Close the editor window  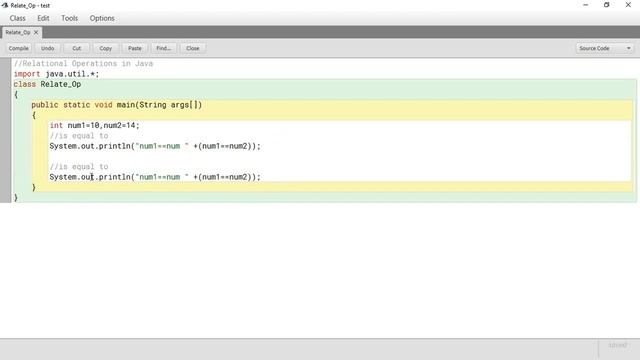pos(628,5)
